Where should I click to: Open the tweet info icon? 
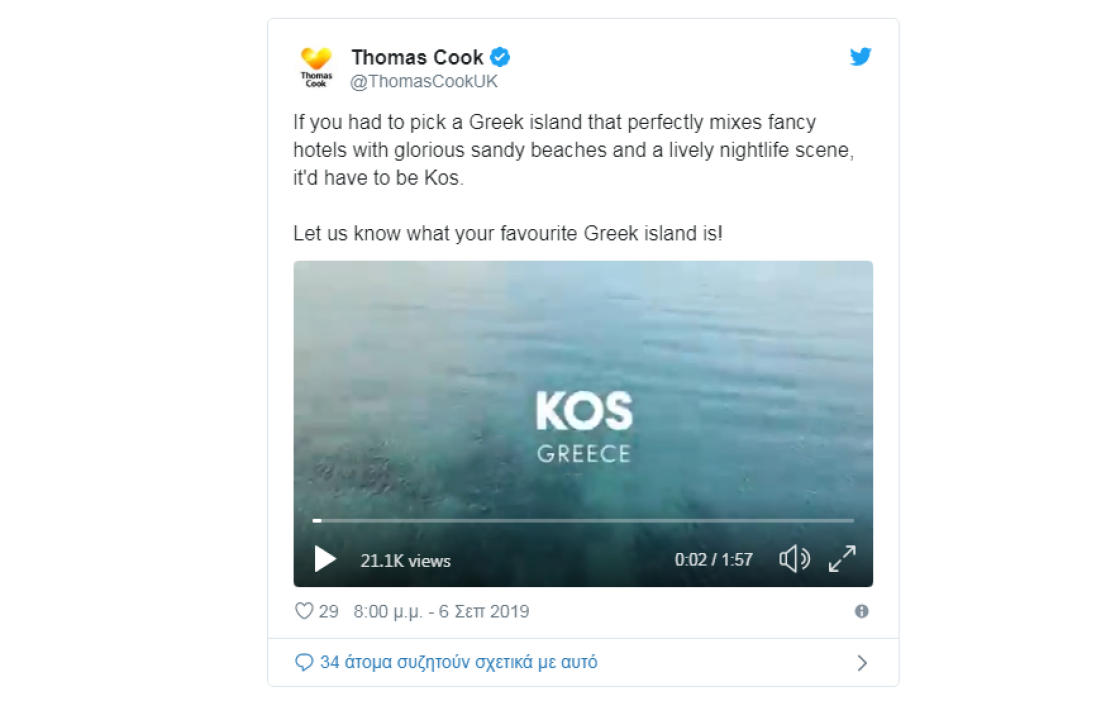(x=861, y=611)
